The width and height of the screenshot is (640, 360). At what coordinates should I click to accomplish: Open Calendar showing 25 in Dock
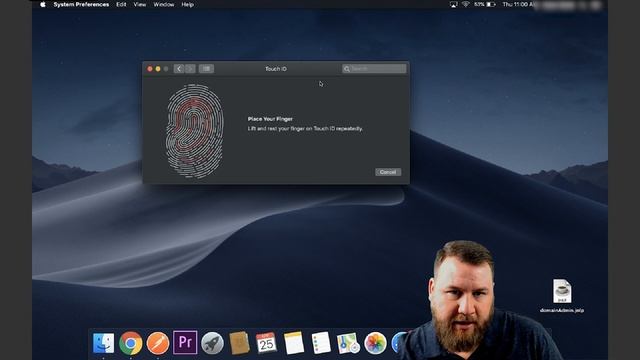click(x=266, y=342)
